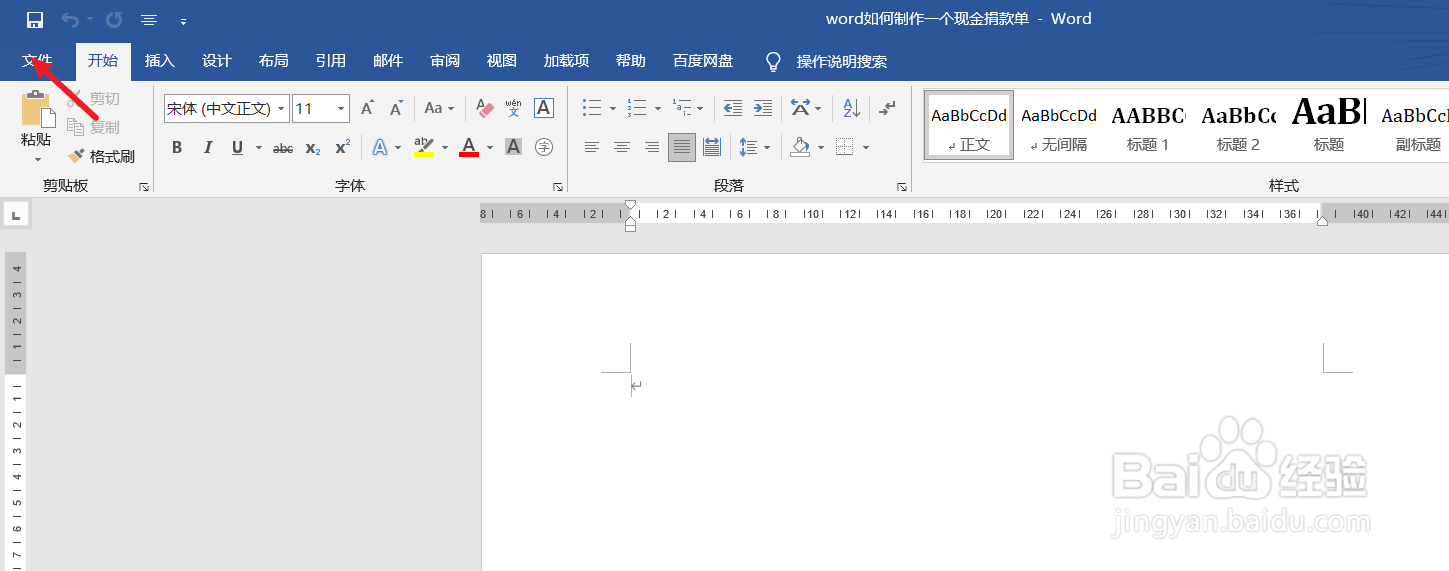
Task: Open line and paragraph spacing icon
Action: [x=748, y=148]
